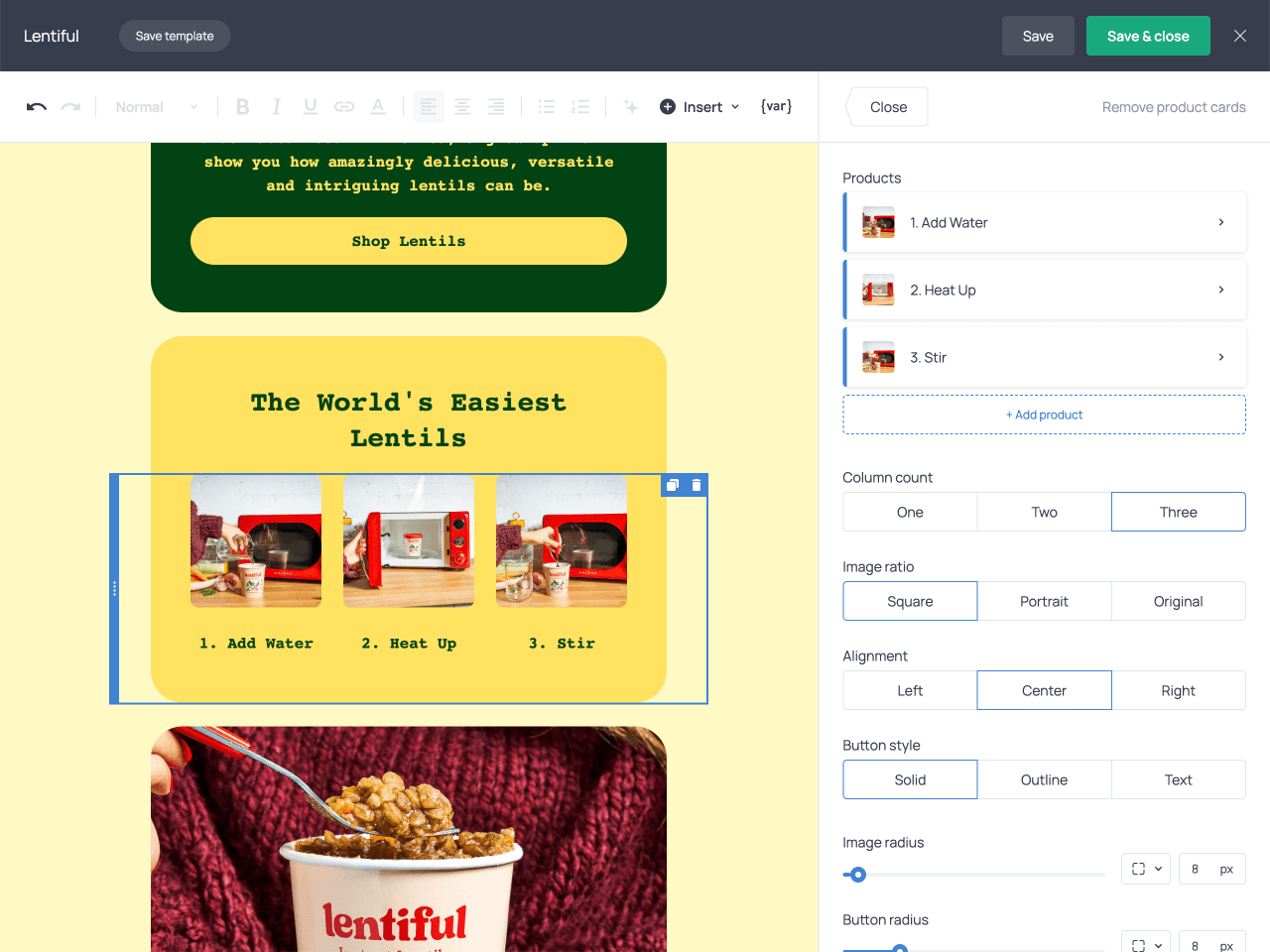The height and width of the screenshot is (952, 1270).
Task: Select center text alignment icon
Action: 462,107
